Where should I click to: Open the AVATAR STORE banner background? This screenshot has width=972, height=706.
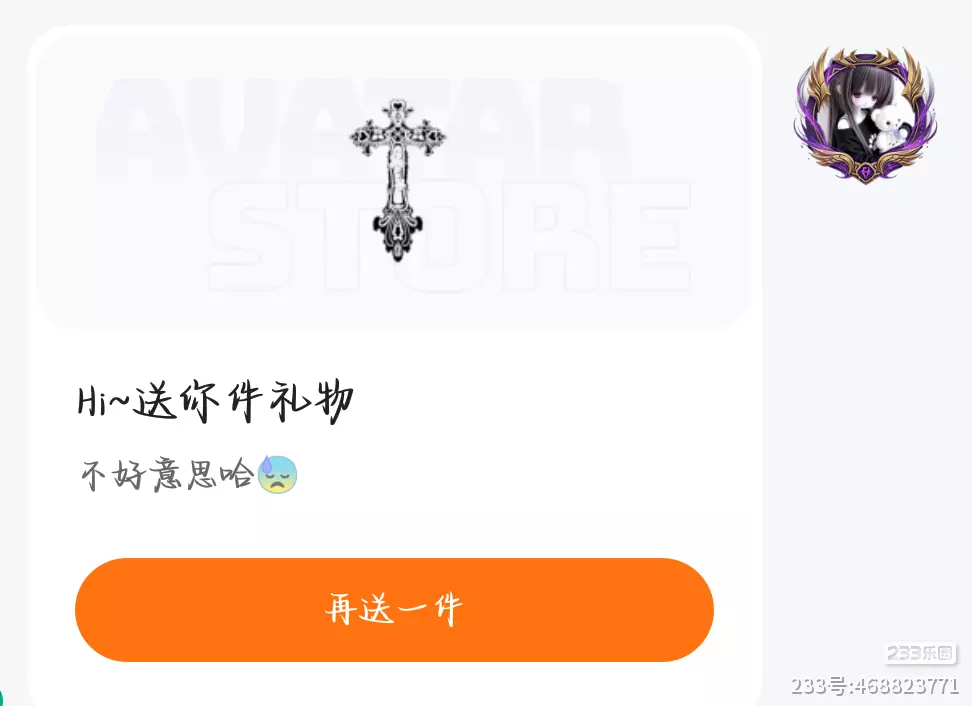394,181
